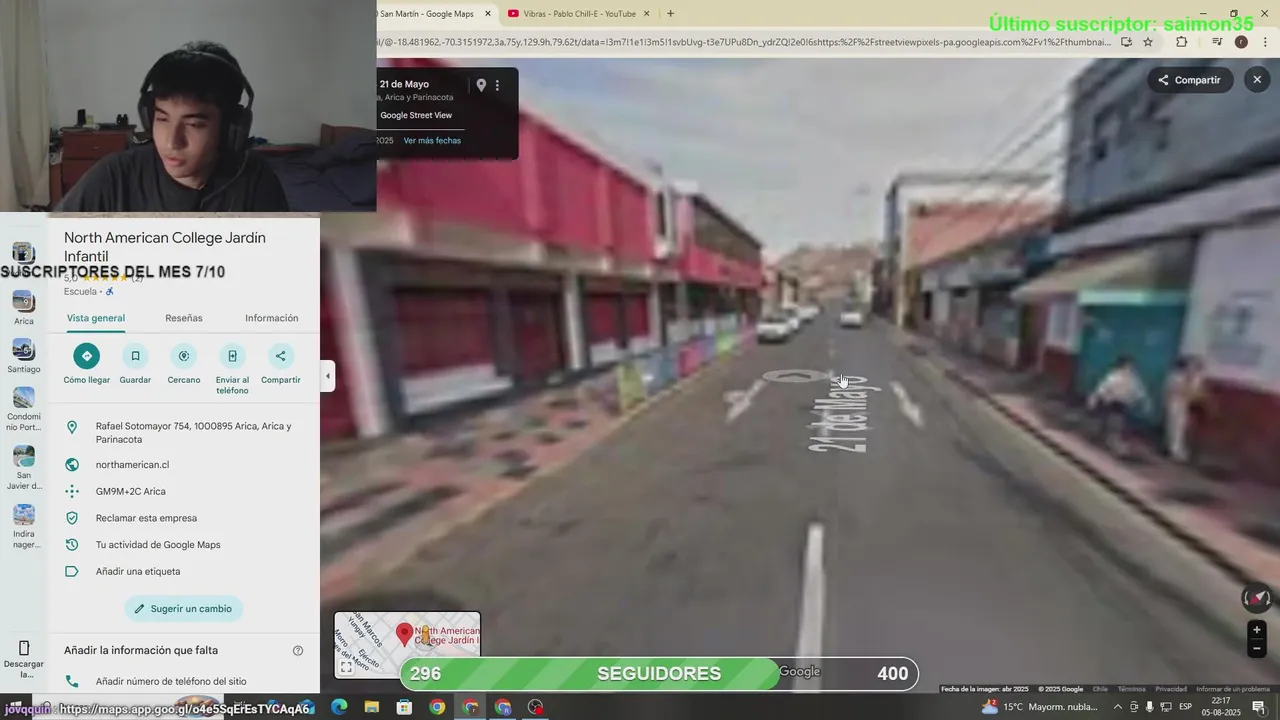Open Santiago recent item in sidebar
Screen dimensions: 1280x720
coord(24,357)
